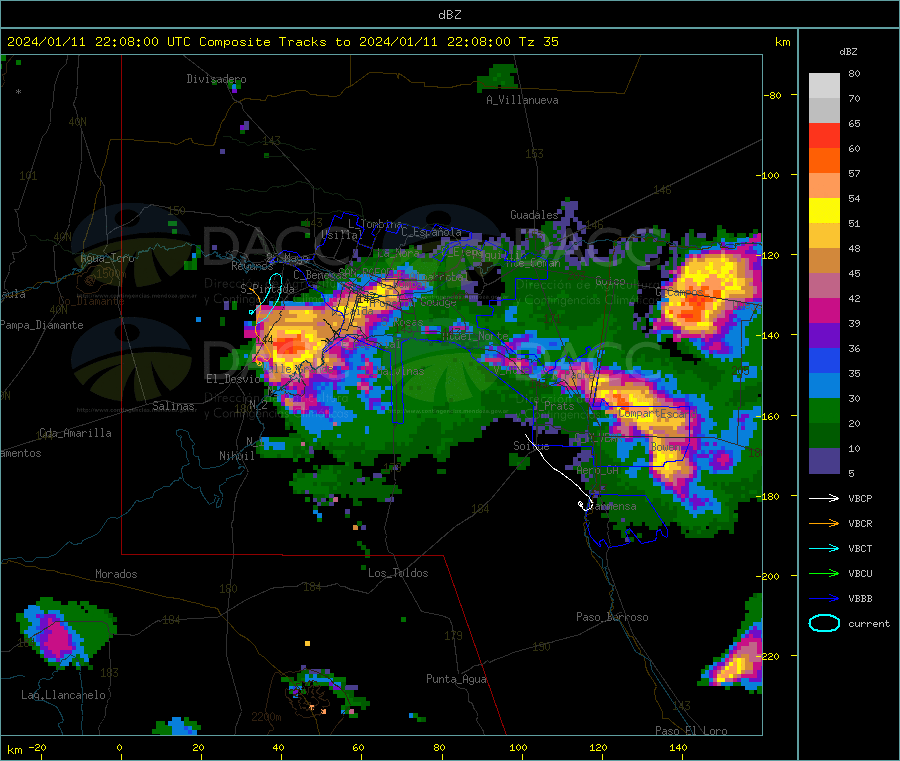900x761 pixels.
Task: Pick the gold 48-51 dBZ swatch
Action: (x=824, y=235)
